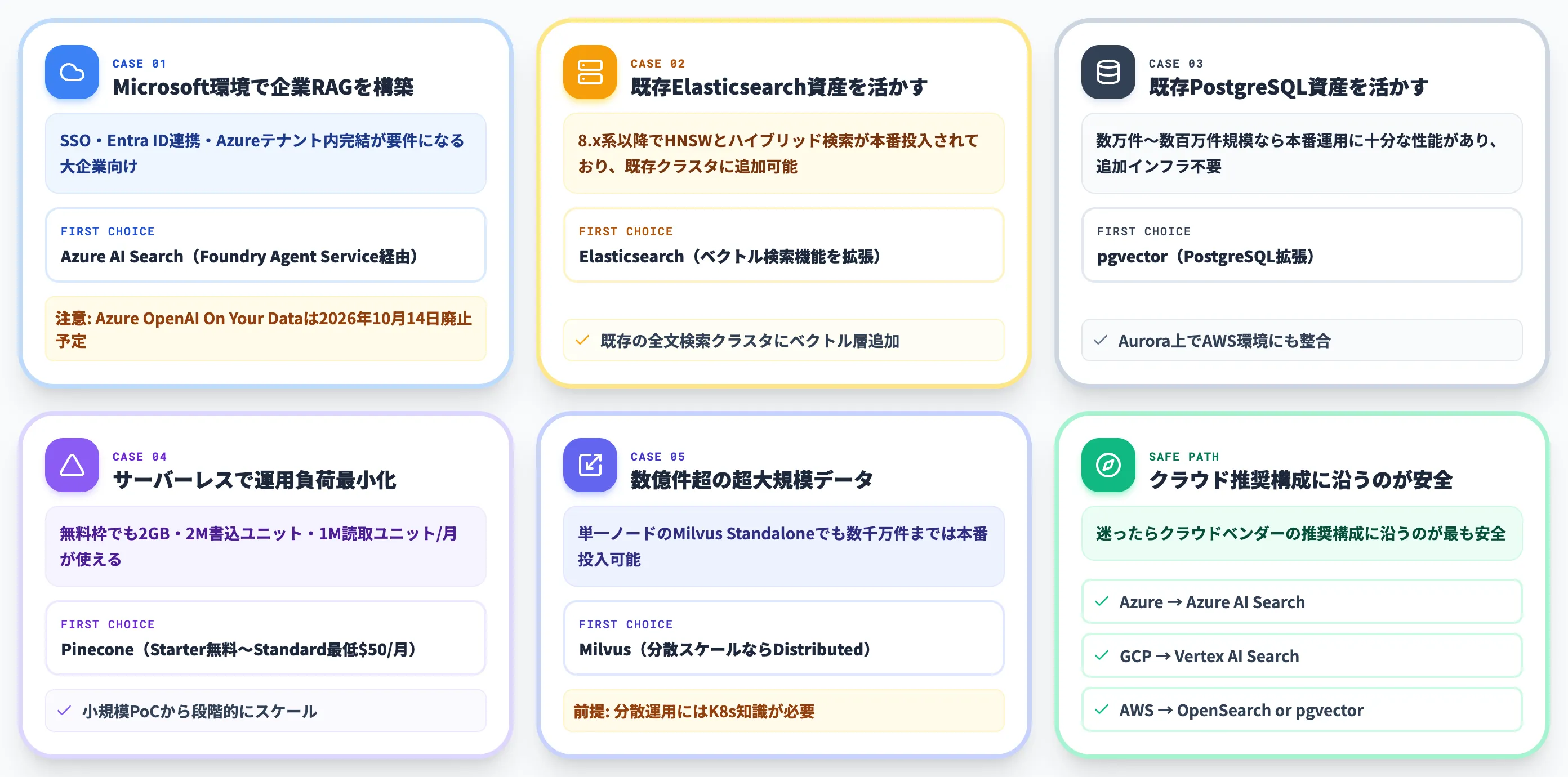Viewport: 1568px width, 777px height.
Task: Click the 8.x系以降でHNSW description box
Action: (x=783, y=153)
